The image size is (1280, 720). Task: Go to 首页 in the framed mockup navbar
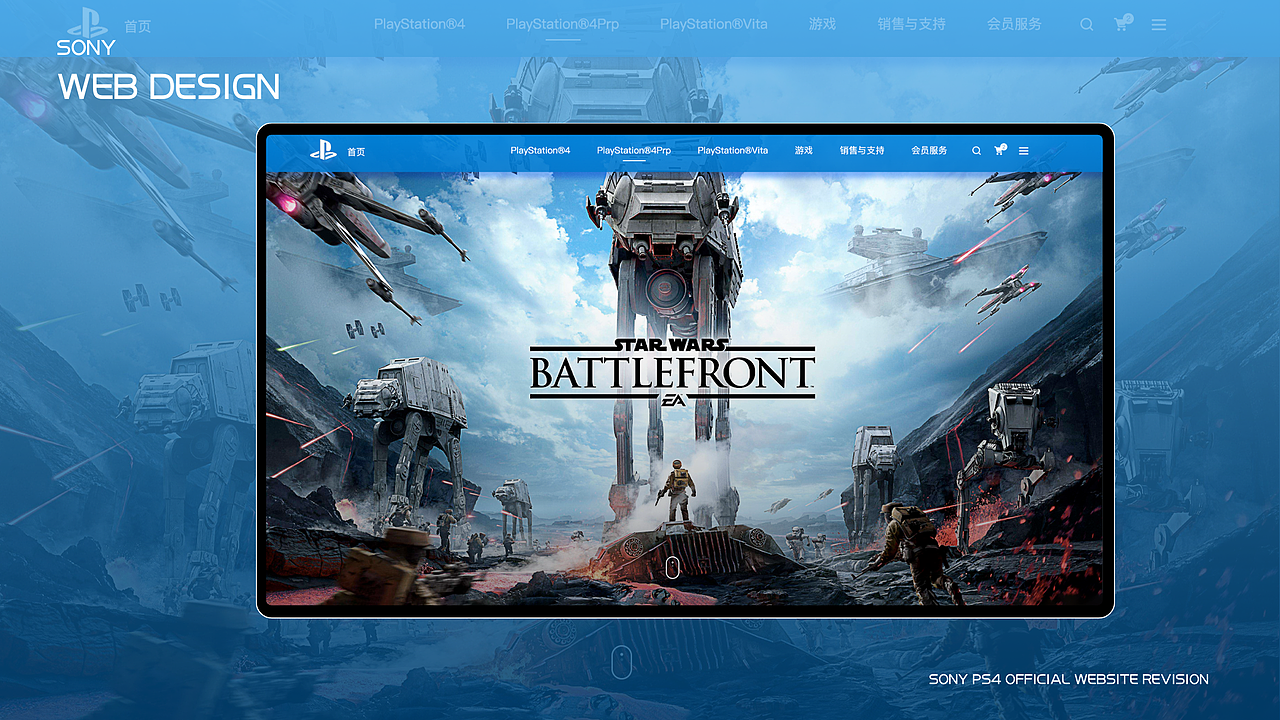[x=356, y=152]
